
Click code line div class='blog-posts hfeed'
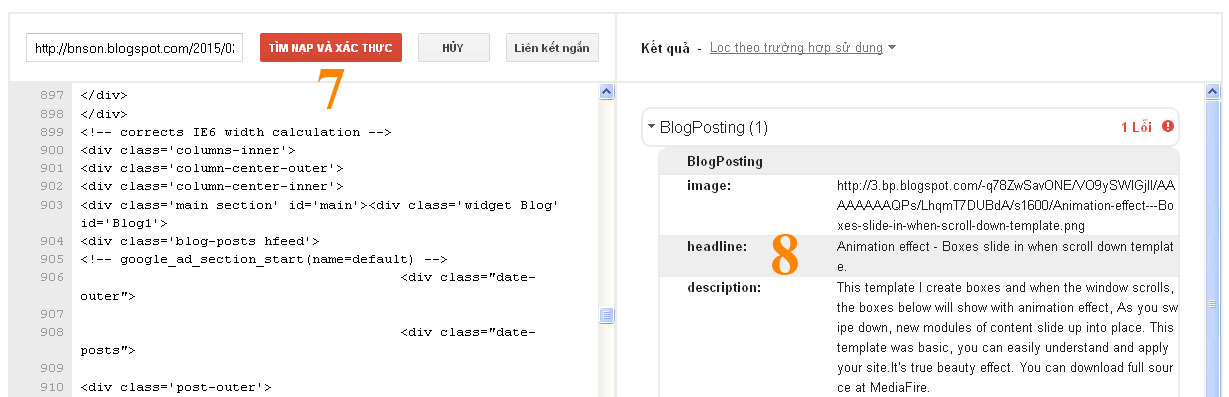[x=199, y=241]
